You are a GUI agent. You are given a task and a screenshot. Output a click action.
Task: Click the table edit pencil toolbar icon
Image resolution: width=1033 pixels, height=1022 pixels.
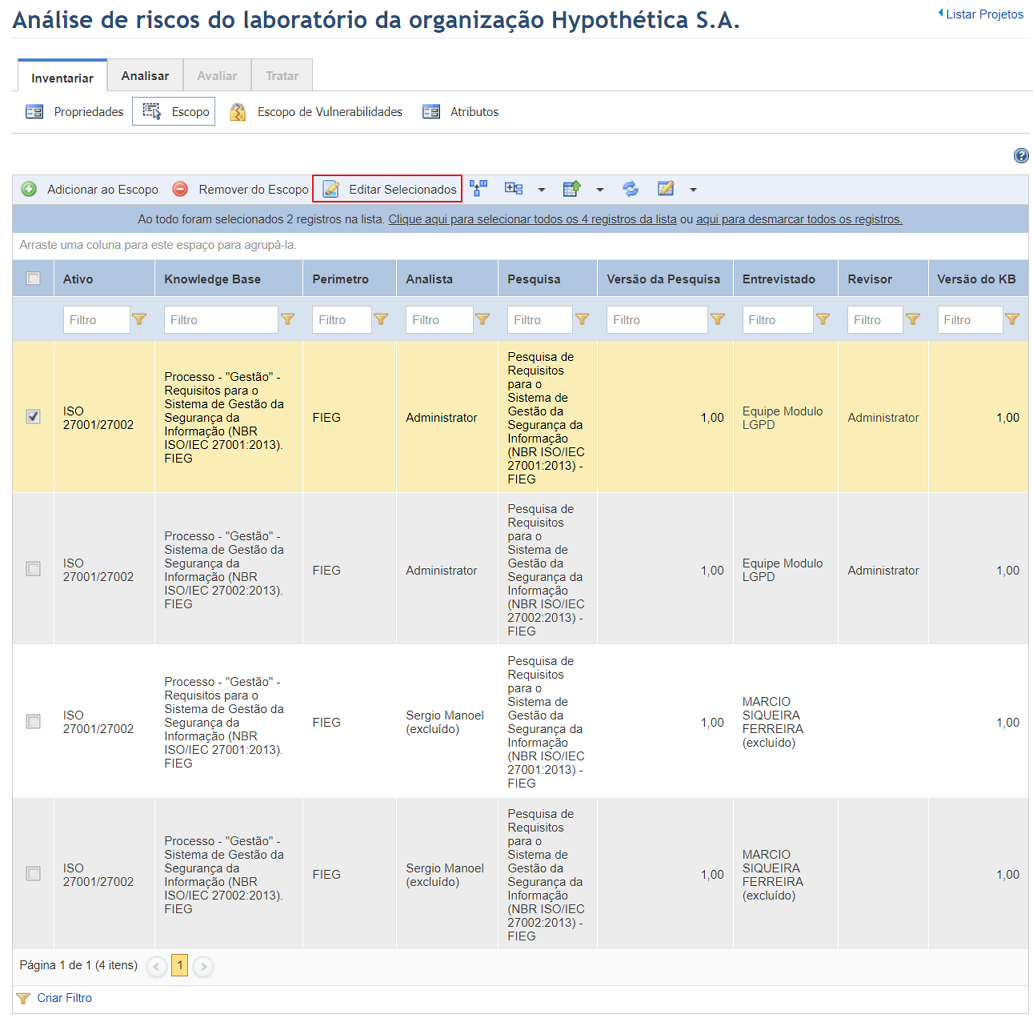point(665,189)
